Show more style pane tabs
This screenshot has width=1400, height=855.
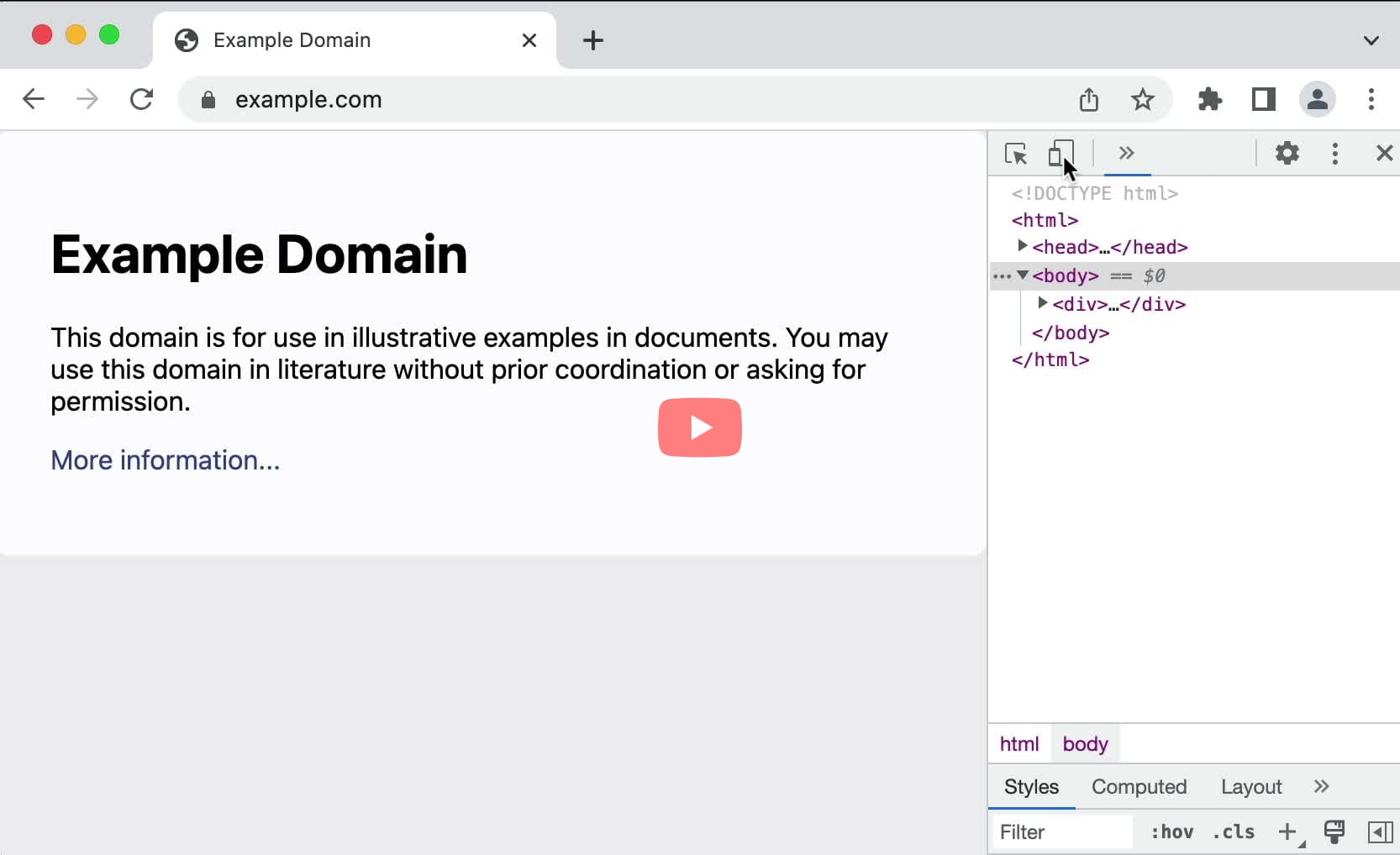pyautogui.click(x=1321, y=786)
